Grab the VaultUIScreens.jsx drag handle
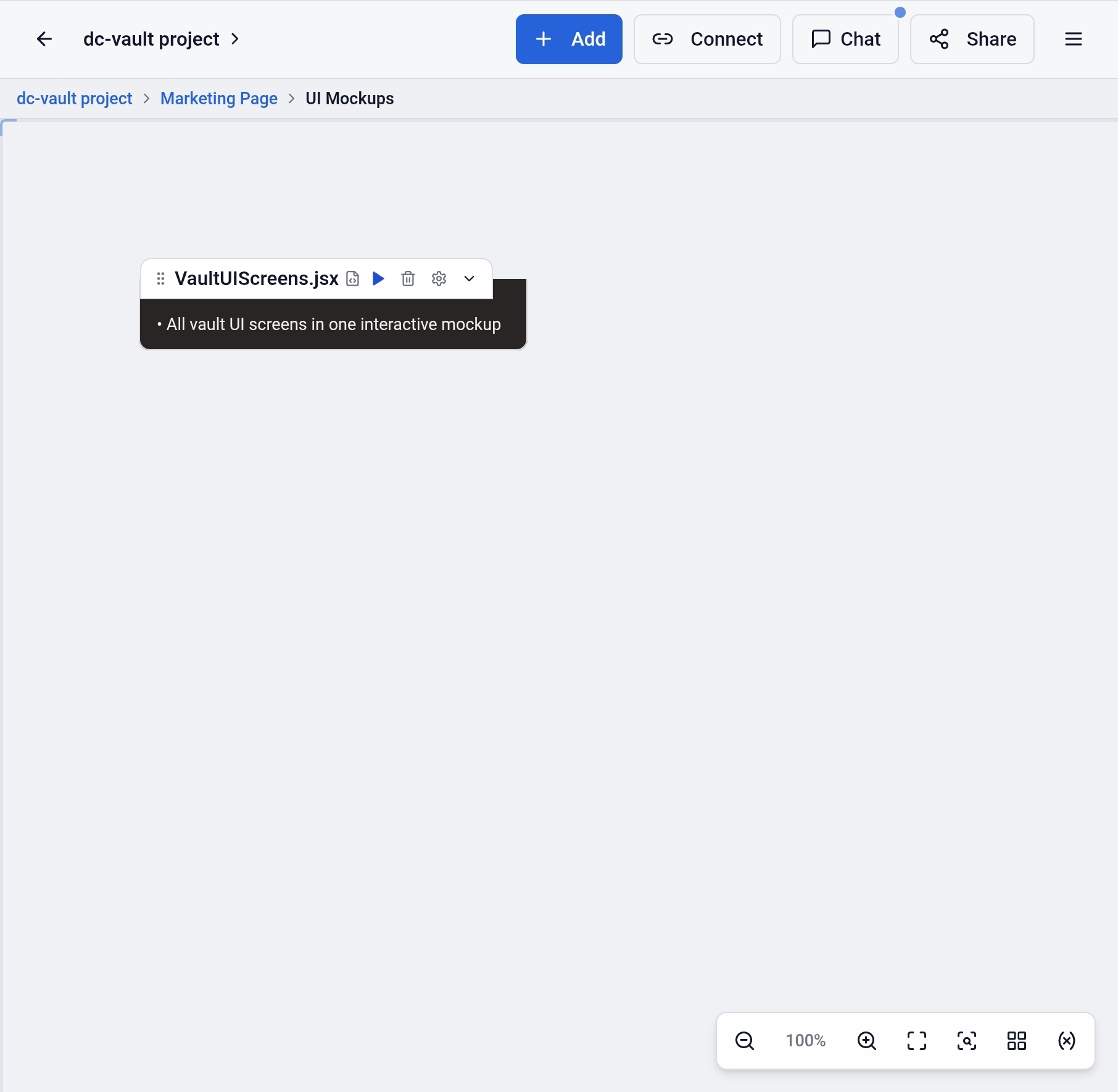The width and height of the screenshot is (1118, 1092). pos(160,279)
